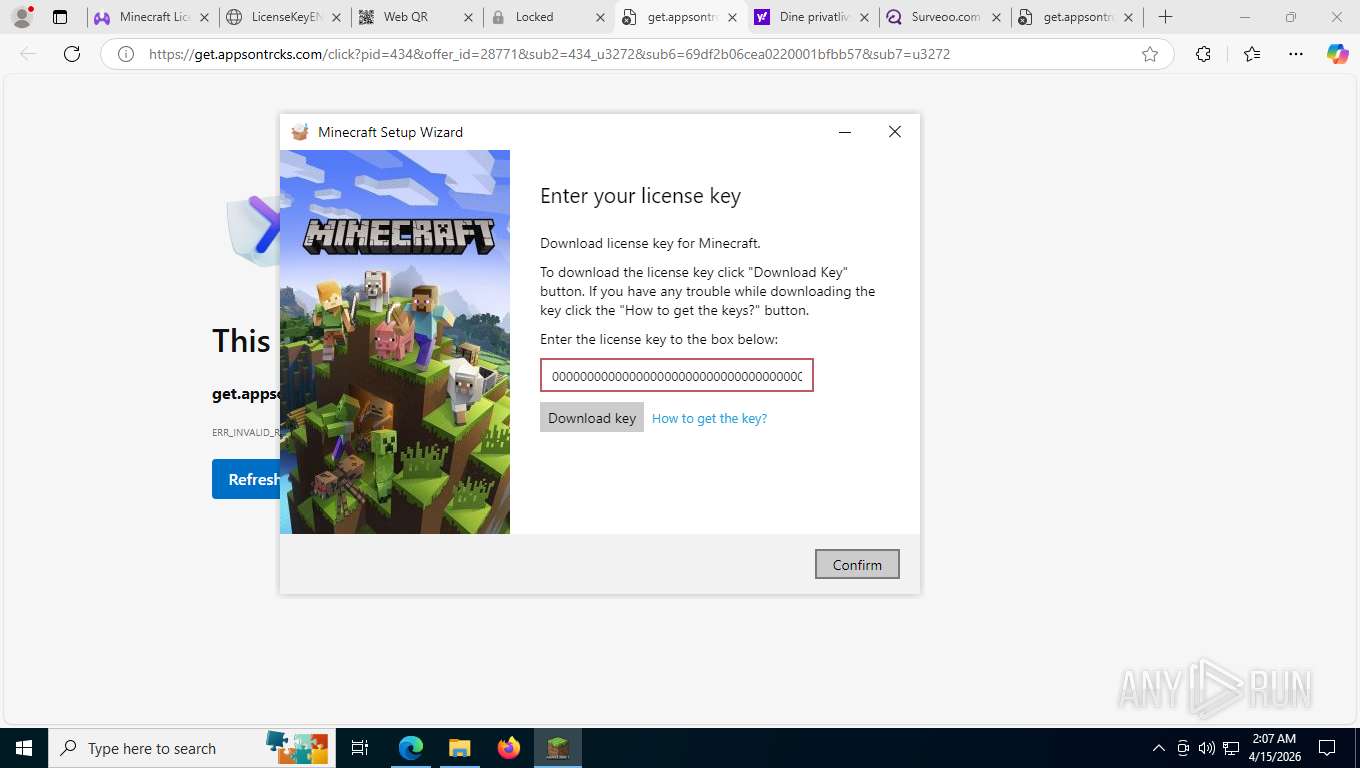Open the browser profile icon
The width and height of the screenshot is (1360, 768).
pos(21,17)
